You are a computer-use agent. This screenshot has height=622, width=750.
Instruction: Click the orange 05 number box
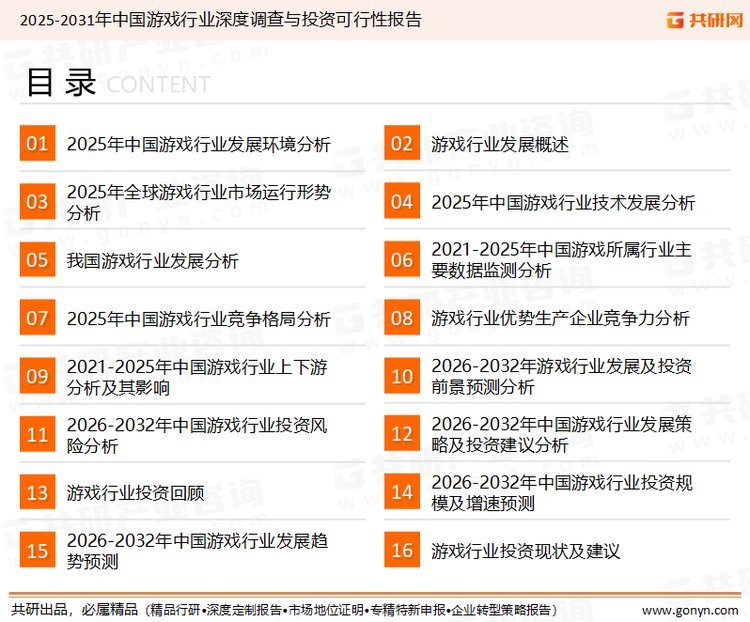37,260
